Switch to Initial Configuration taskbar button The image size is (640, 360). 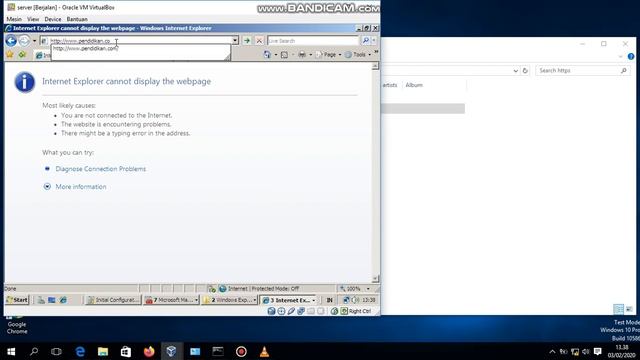113,300
